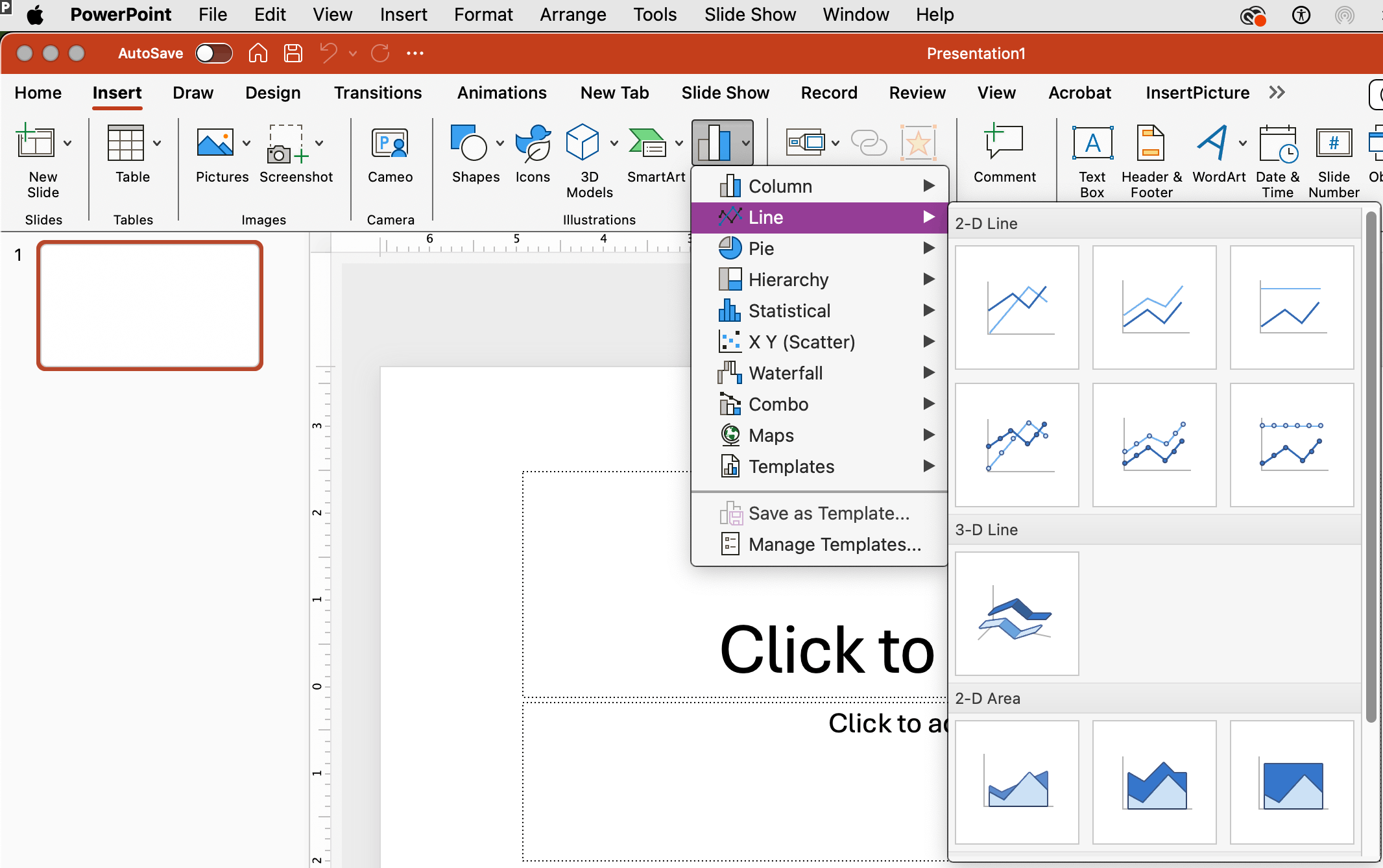Click the chart gallery scrollbar
Viewport: 1383px width, 868px height.
1370,467
